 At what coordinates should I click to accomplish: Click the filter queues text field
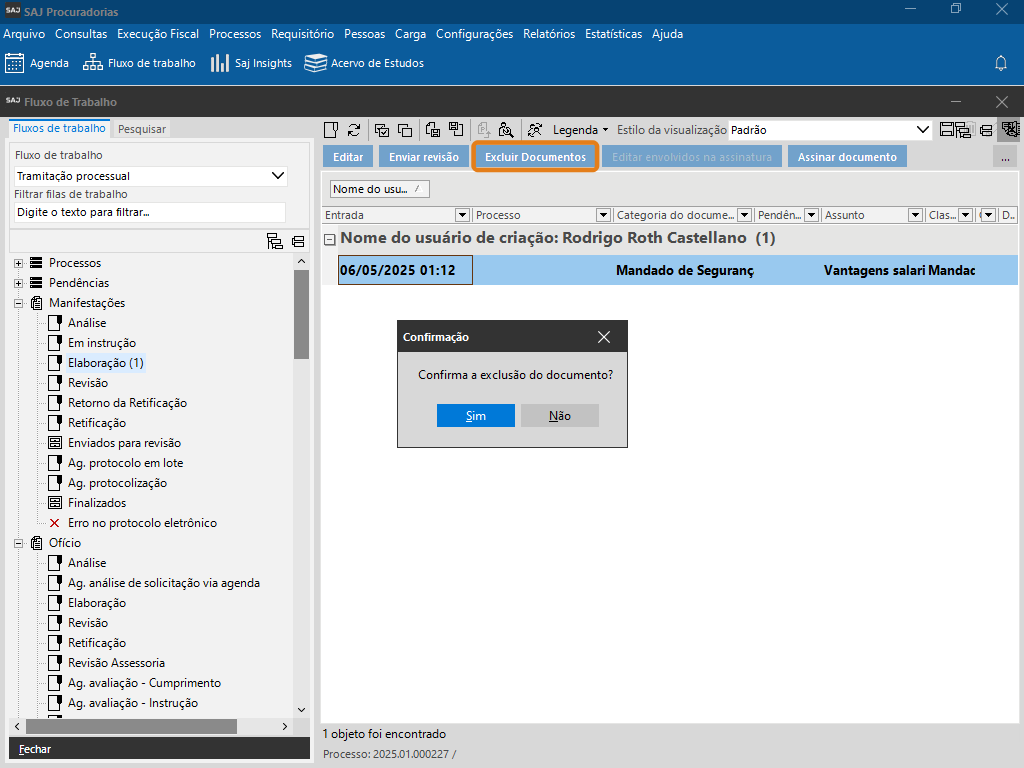click(x=150, y=212)
